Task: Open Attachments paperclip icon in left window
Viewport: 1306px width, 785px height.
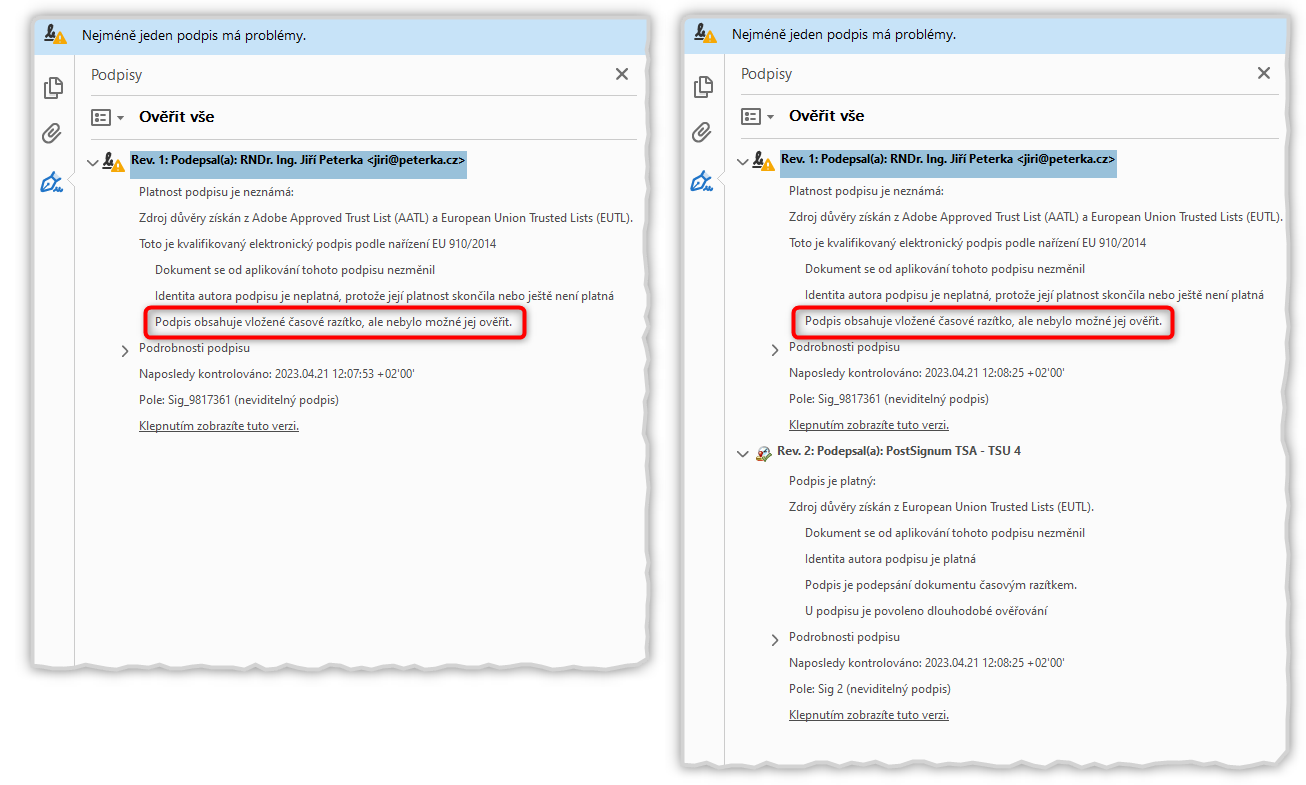Action: pyautogui.click(x=53, y=133)
